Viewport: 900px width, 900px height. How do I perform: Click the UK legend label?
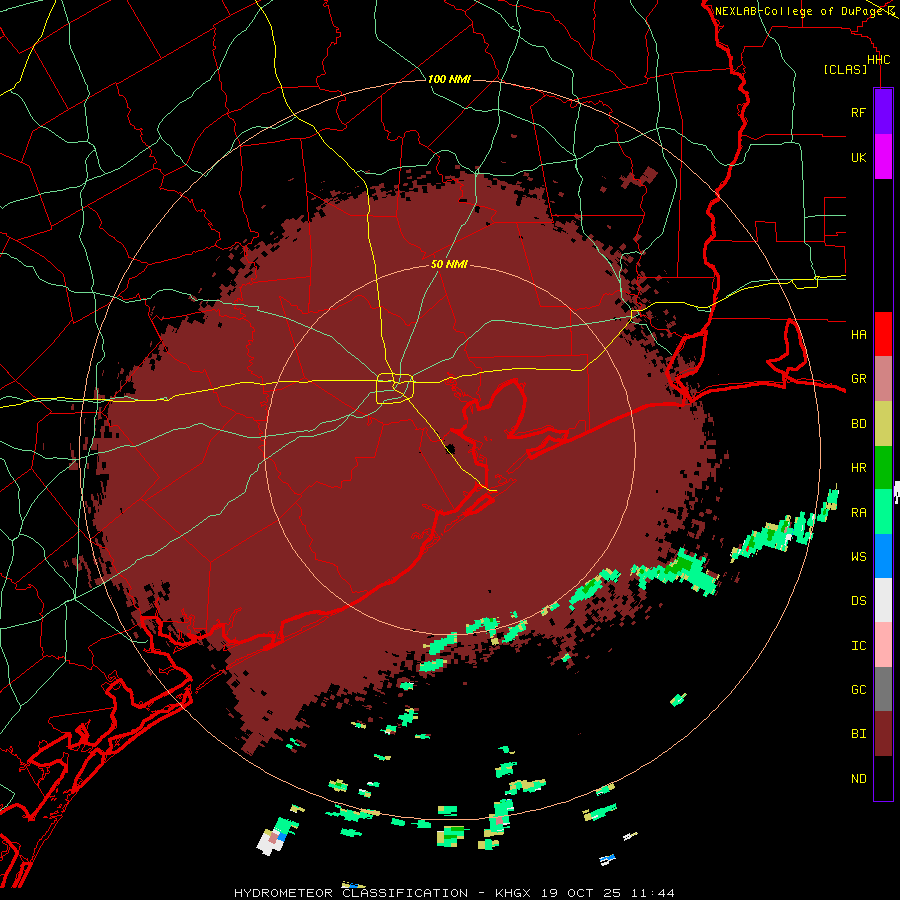click(x=858, y=157)
